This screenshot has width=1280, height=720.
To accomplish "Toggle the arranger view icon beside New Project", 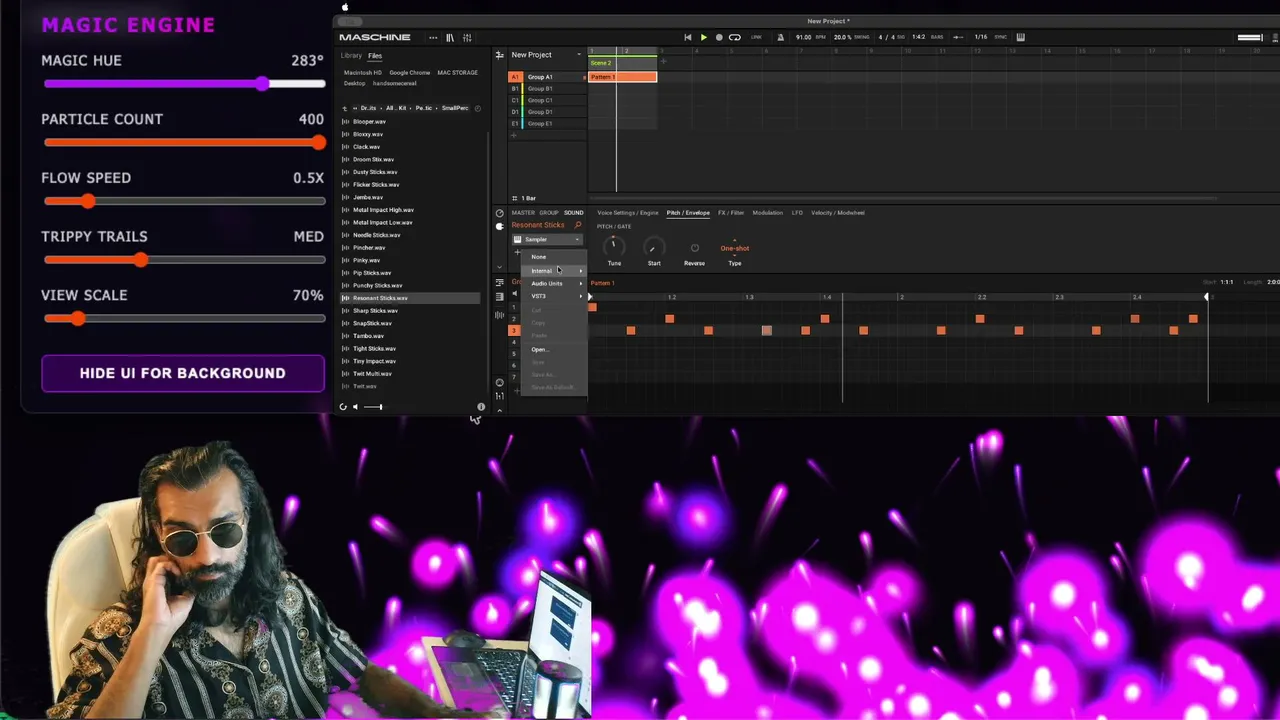I will (x=499, y=55).
